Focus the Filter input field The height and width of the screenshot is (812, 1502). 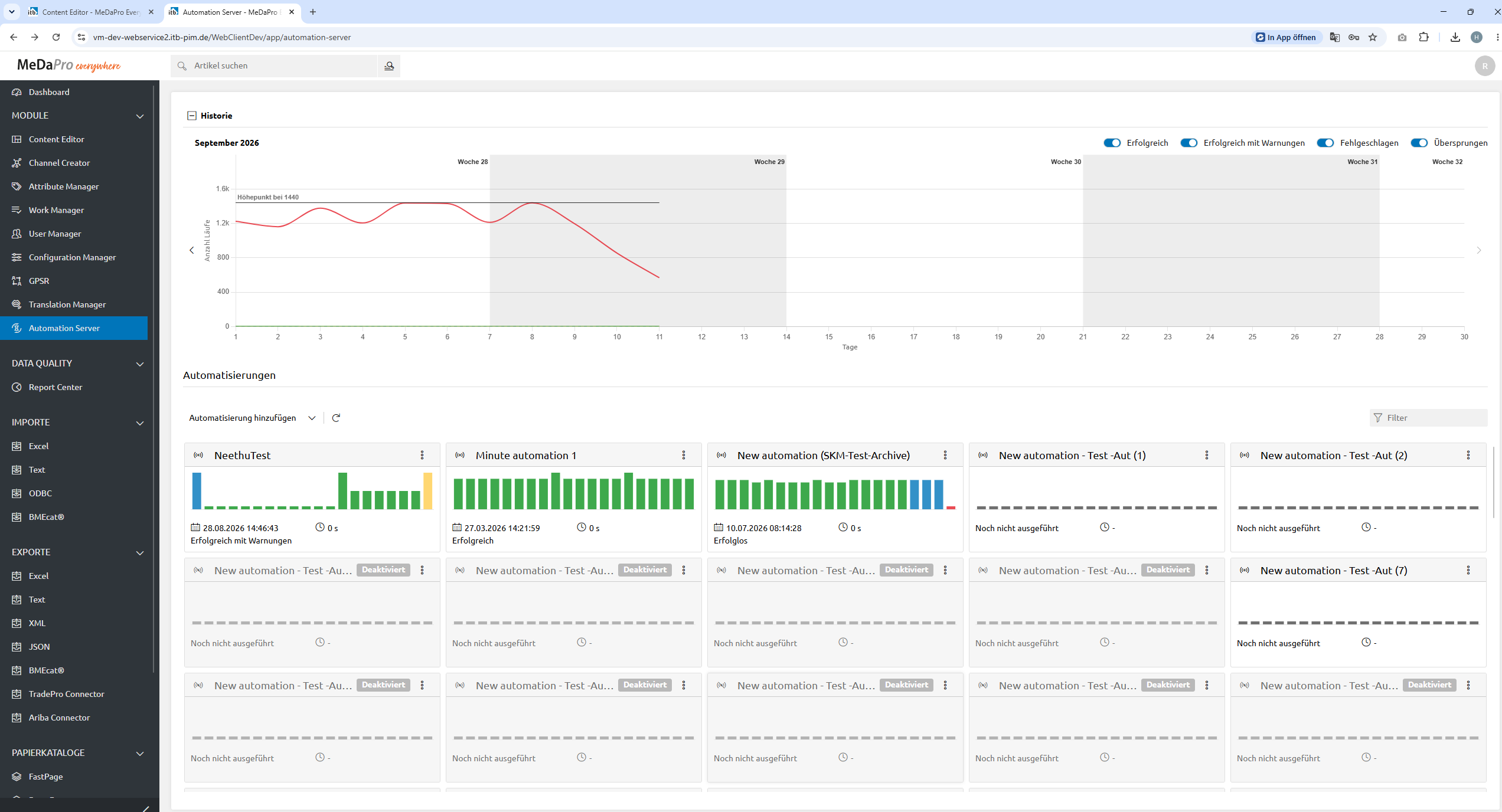click(x=1429, y=418)
